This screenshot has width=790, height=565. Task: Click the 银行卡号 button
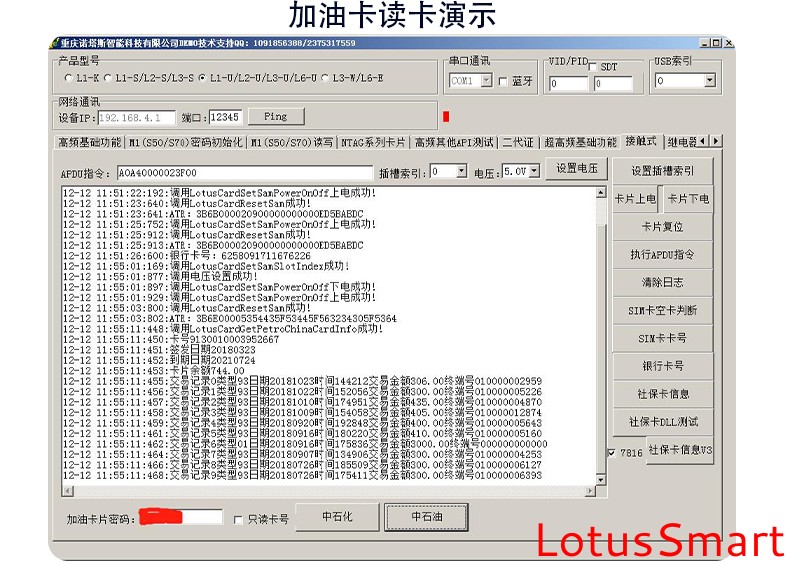point(663,366)
